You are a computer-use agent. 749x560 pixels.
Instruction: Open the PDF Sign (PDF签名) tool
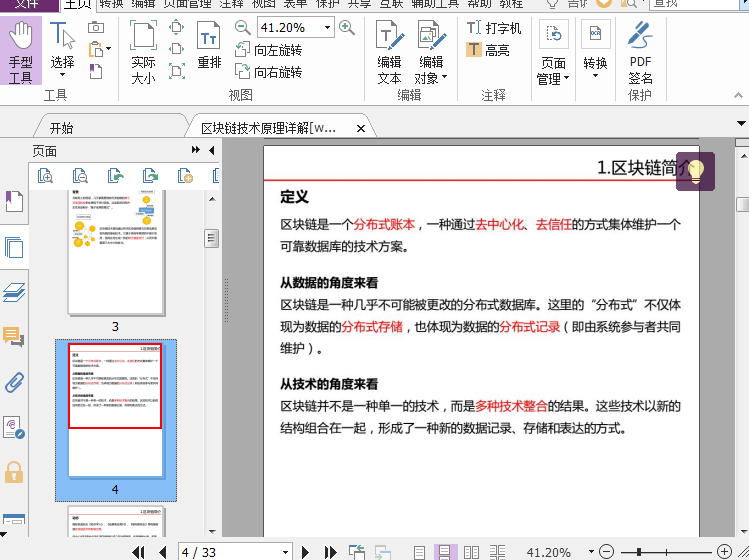tap(640, 51)
